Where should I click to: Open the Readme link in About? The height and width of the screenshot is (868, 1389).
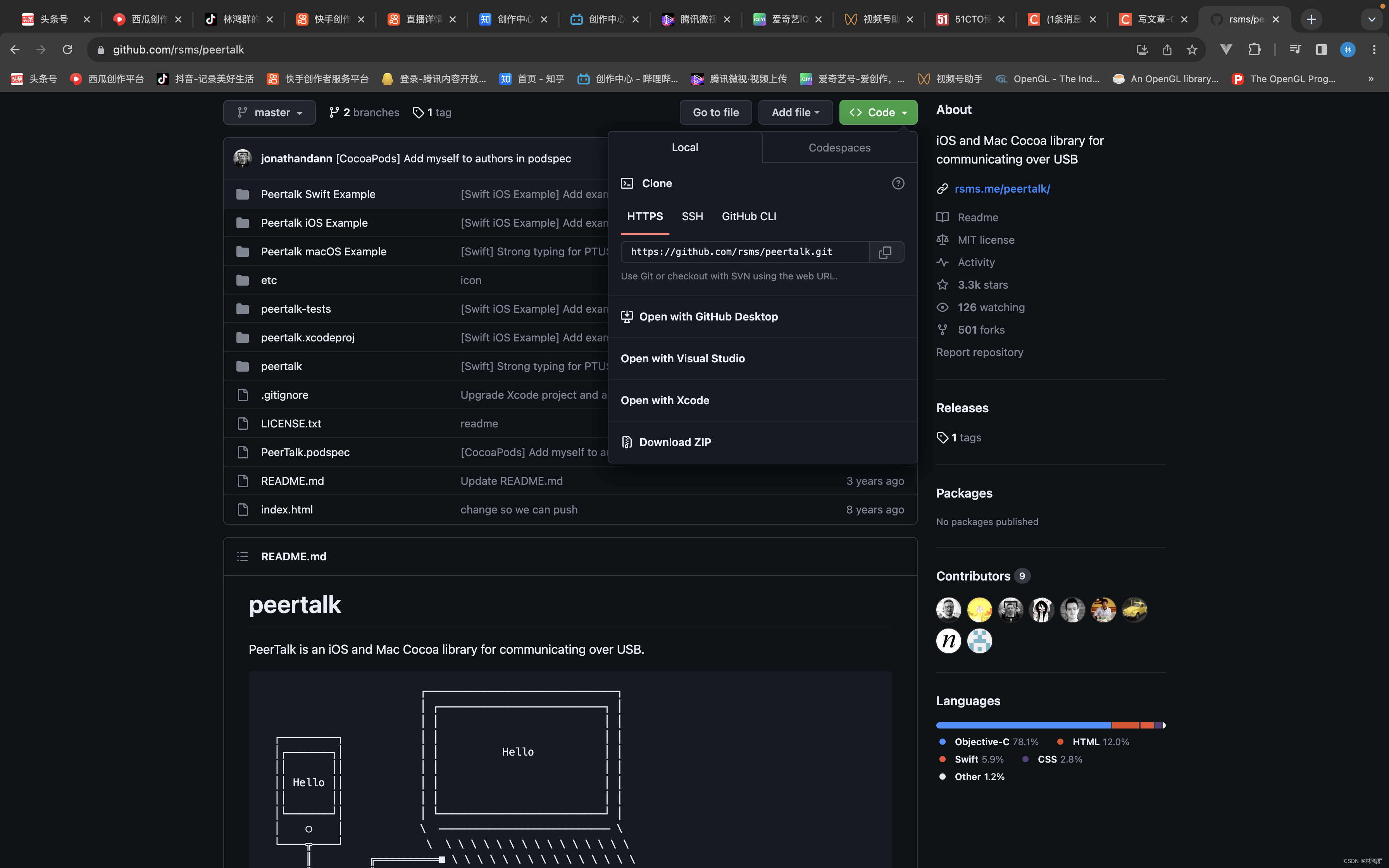(977, 217)
